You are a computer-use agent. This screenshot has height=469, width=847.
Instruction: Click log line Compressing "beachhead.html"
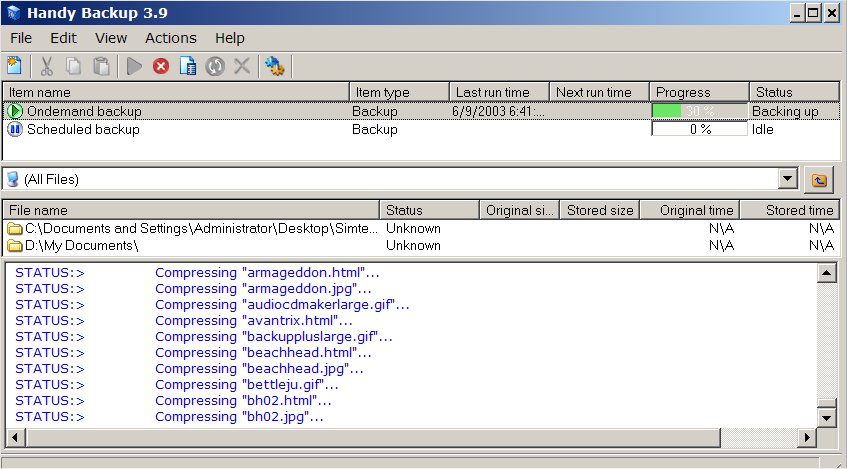point(263,353)
